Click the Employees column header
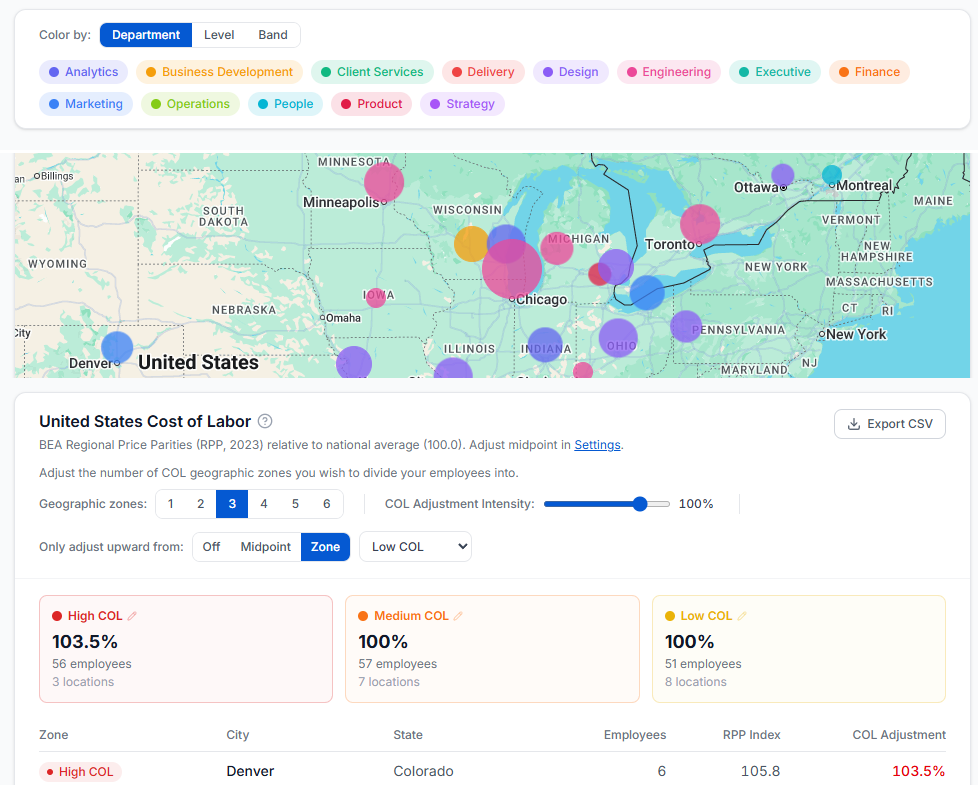This screenshot has height=785, width=978. coord(635,734)
